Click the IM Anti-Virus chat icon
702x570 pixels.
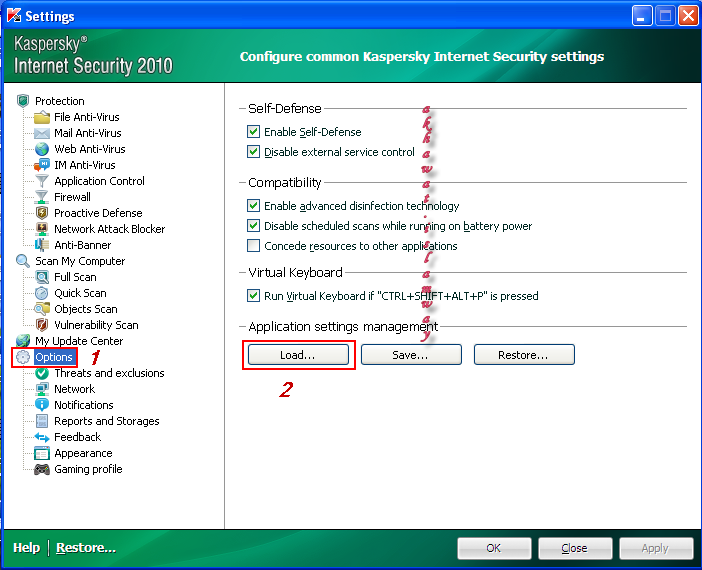[x=42, y=165]
